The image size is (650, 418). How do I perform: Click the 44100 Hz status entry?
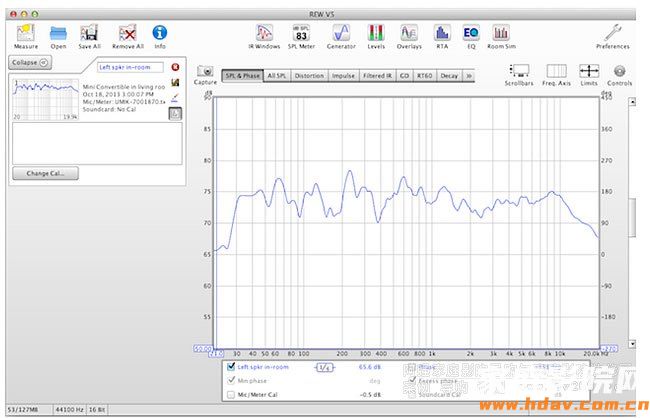pyautogui.click(x=69, y=410)
